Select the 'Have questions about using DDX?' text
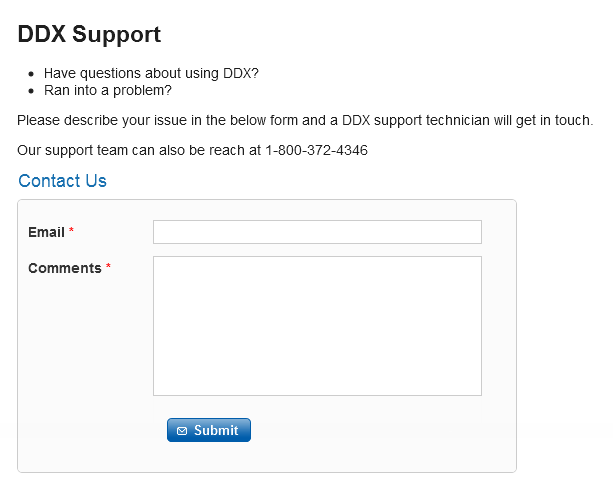Viewport: 613px width, 480px height. [x=151, y=73]
